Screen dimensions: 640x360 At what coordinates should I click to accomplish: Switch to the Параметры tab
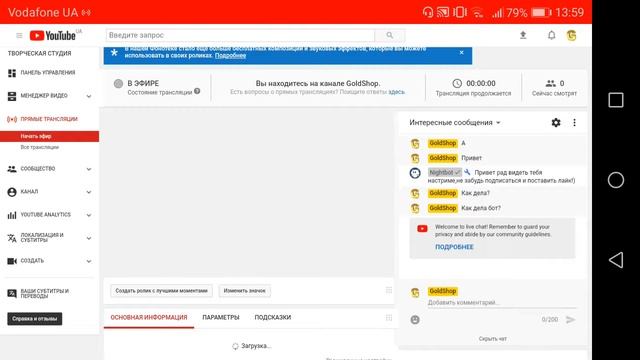[221, 318]
